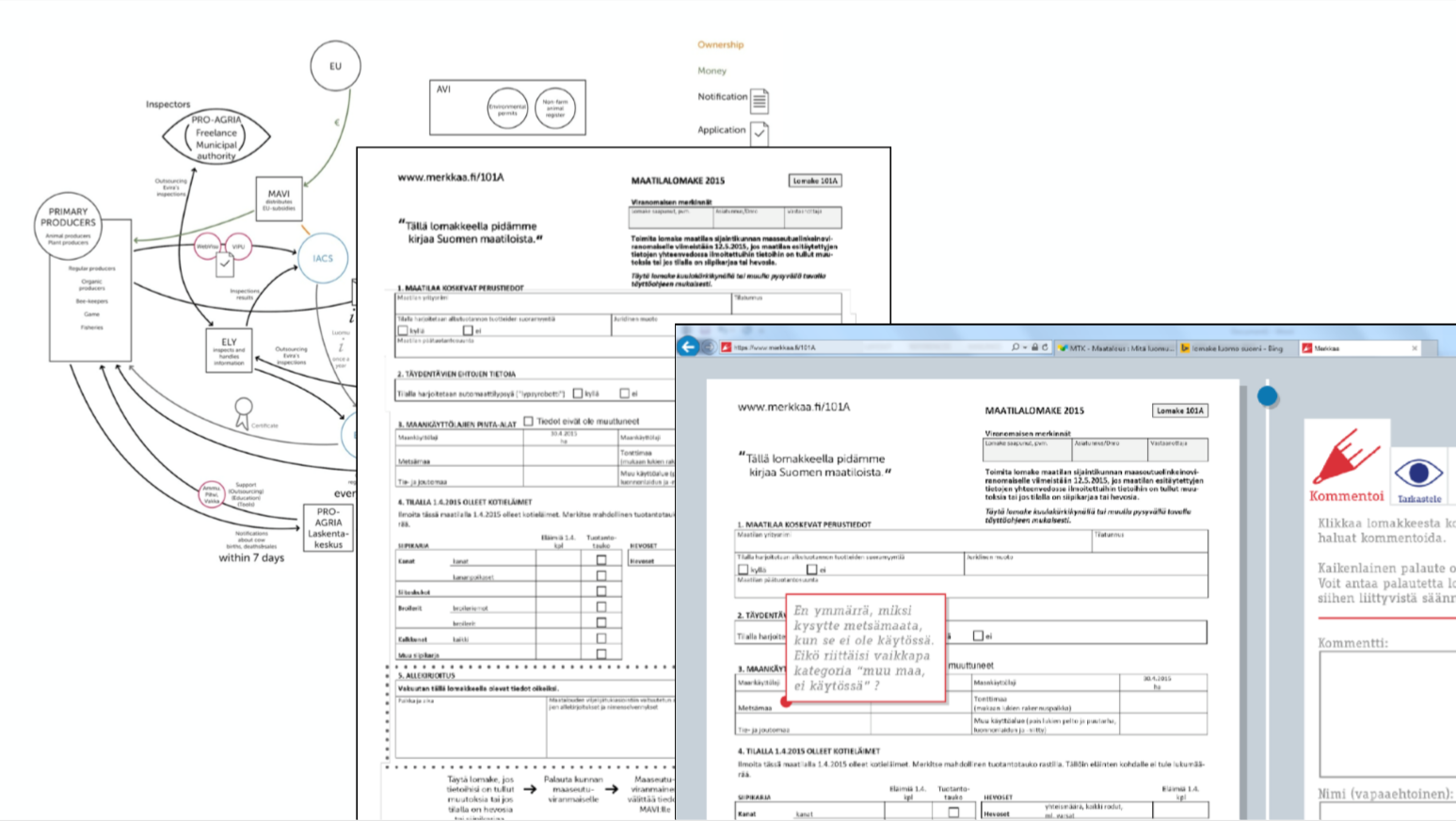The image size is (1456, 821).
Task: Tick the section 2 'ei' checkbox in the browser form
Action: pyautogui.click(x=978, y=636)
